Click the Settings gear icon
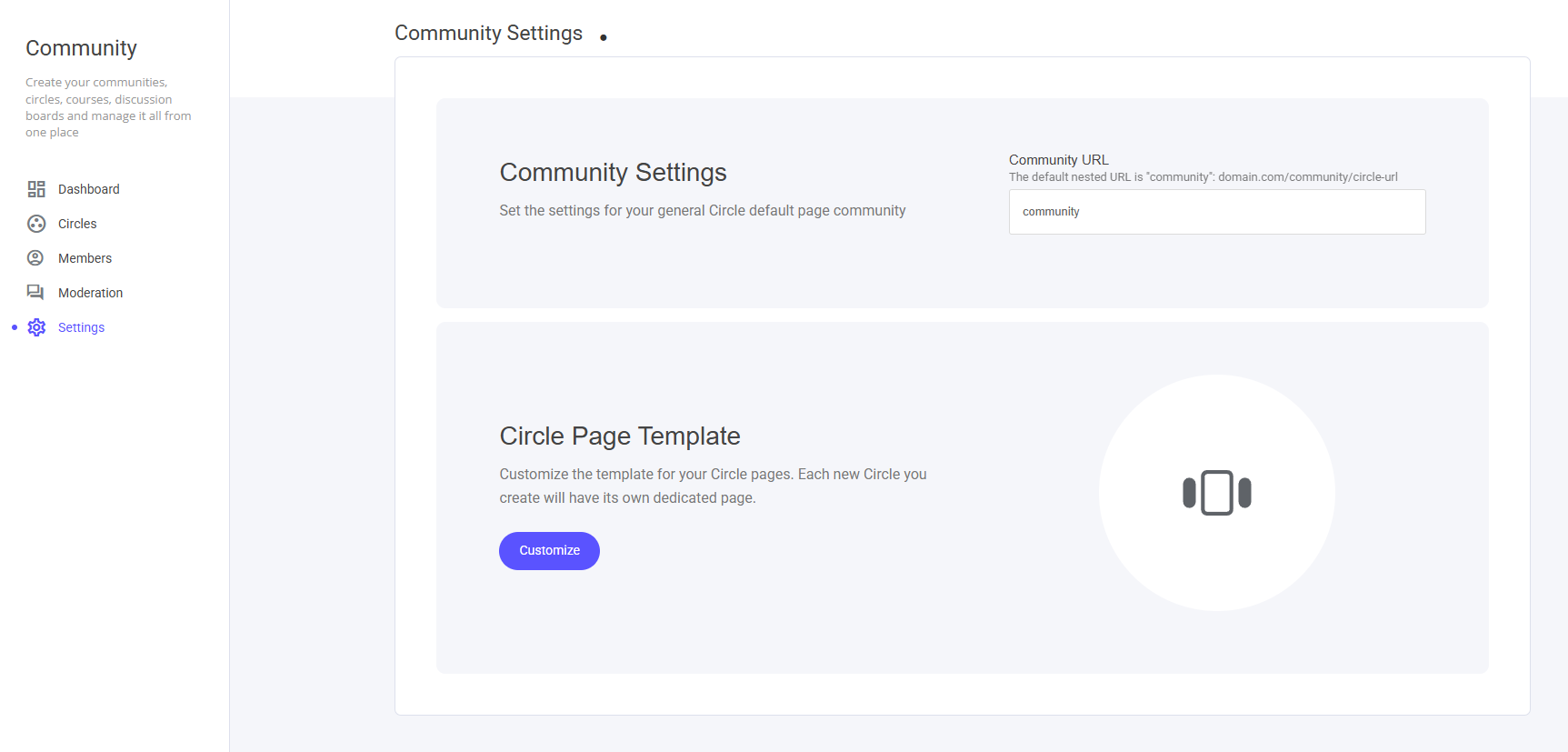The image size is (1568, 752). coord(36,327)
